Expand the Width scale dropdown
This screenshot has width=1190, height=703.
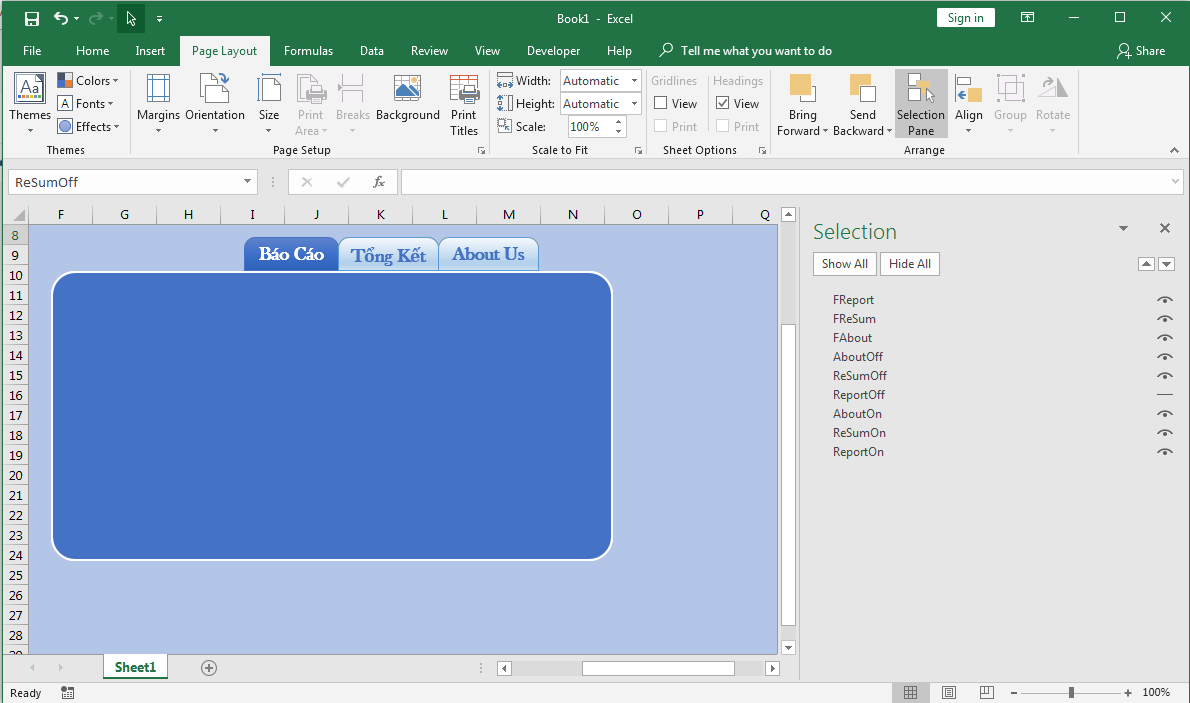[x=634, y=81]
